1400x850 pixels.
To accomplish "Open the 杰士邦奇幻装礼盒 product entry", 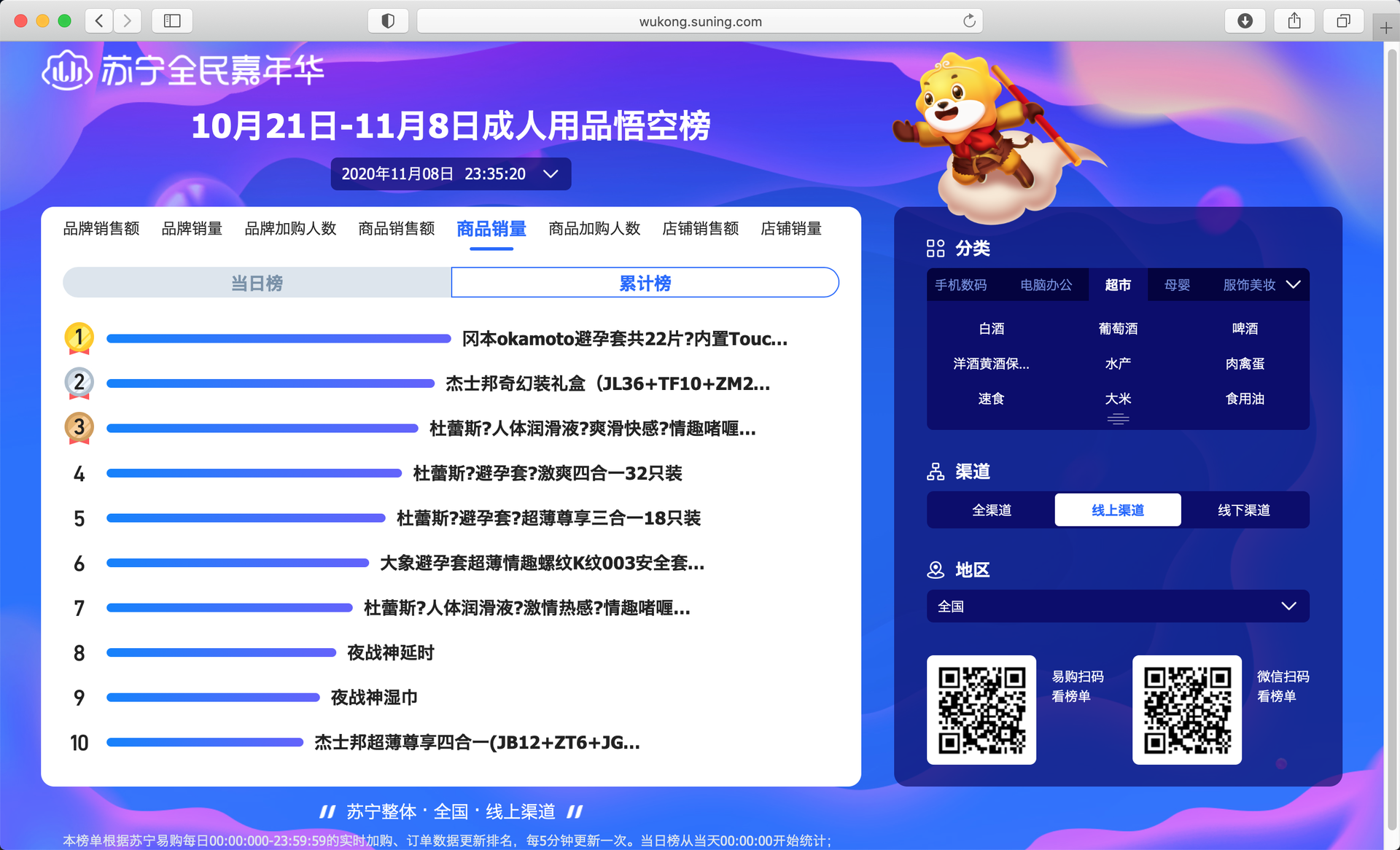I will coord(607,384).
